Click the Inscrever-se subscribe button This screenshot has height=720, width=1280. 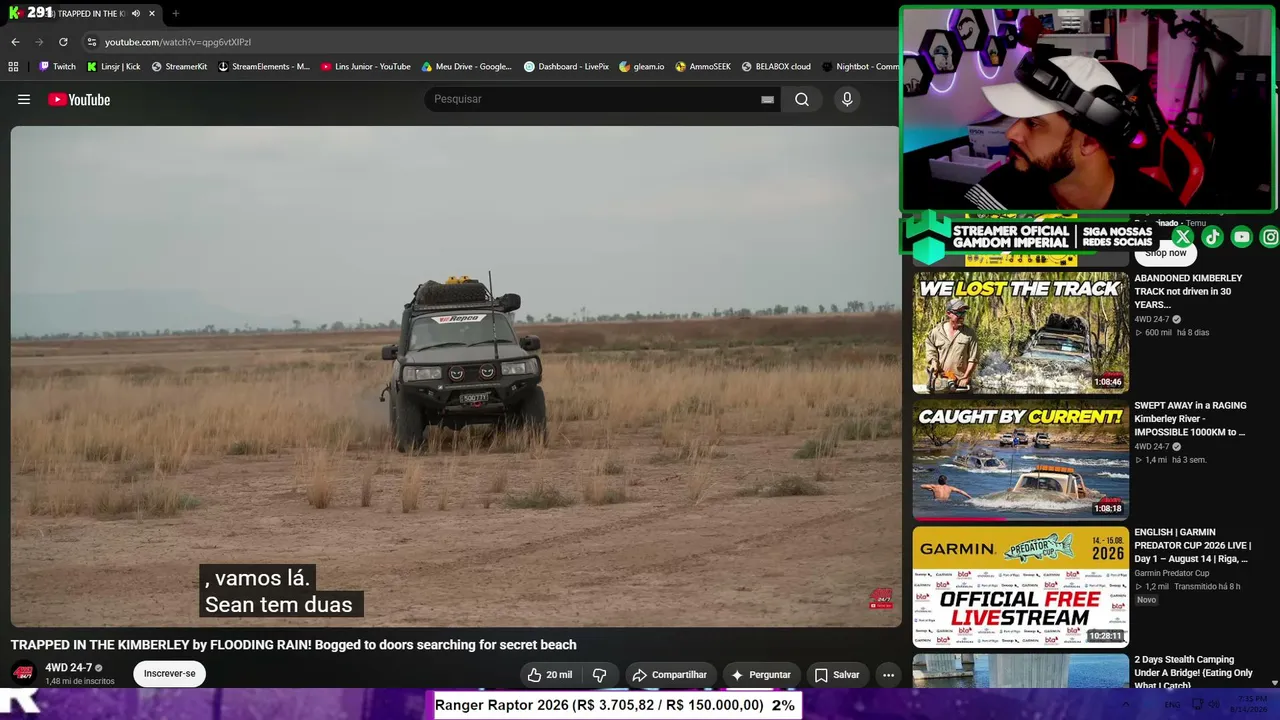[x=169, y=674]
